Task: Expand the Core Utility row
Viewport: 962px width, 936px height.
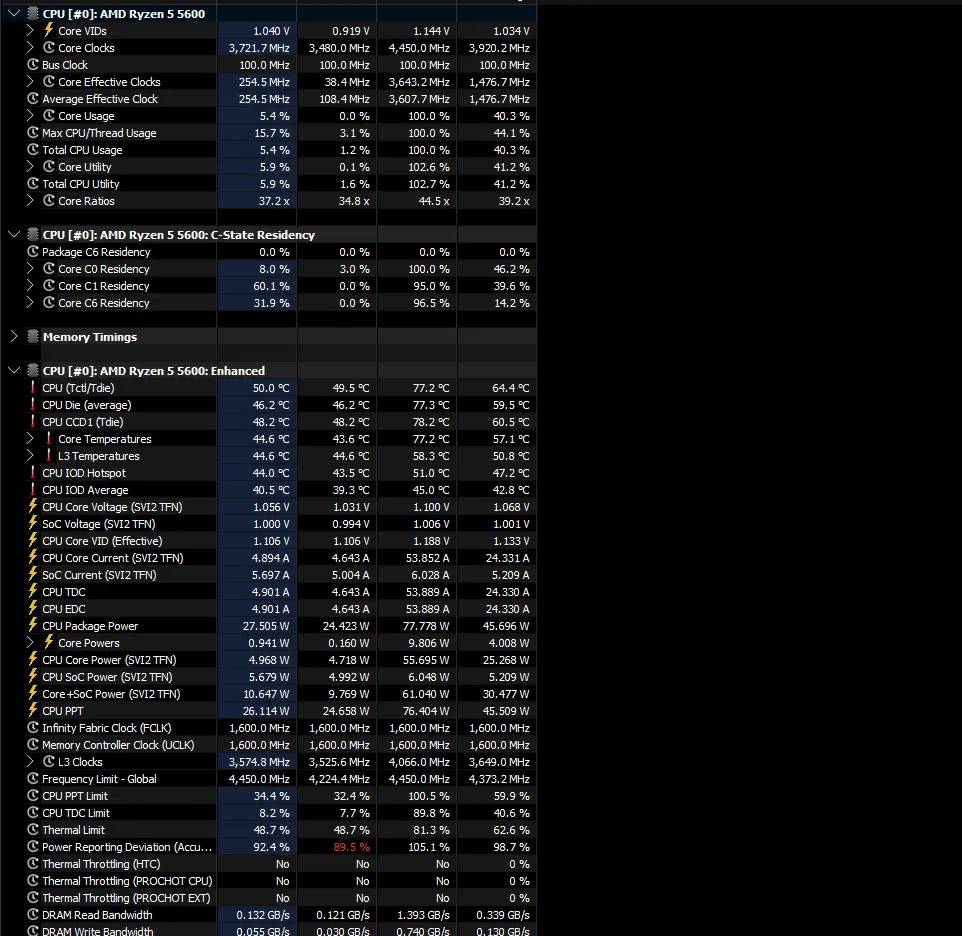Action: [x=30, y=166]
